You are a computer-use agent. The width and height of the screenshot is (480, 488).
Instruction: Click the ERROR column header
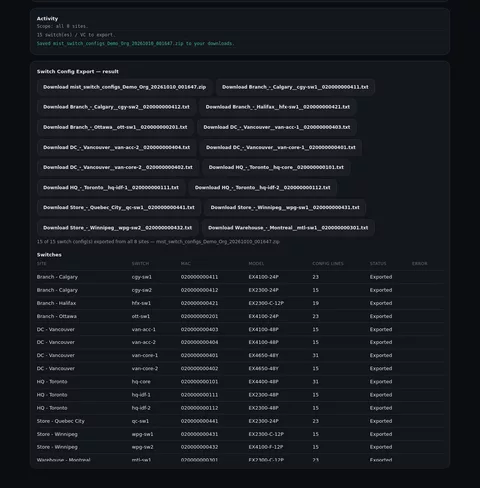point(419,264)
